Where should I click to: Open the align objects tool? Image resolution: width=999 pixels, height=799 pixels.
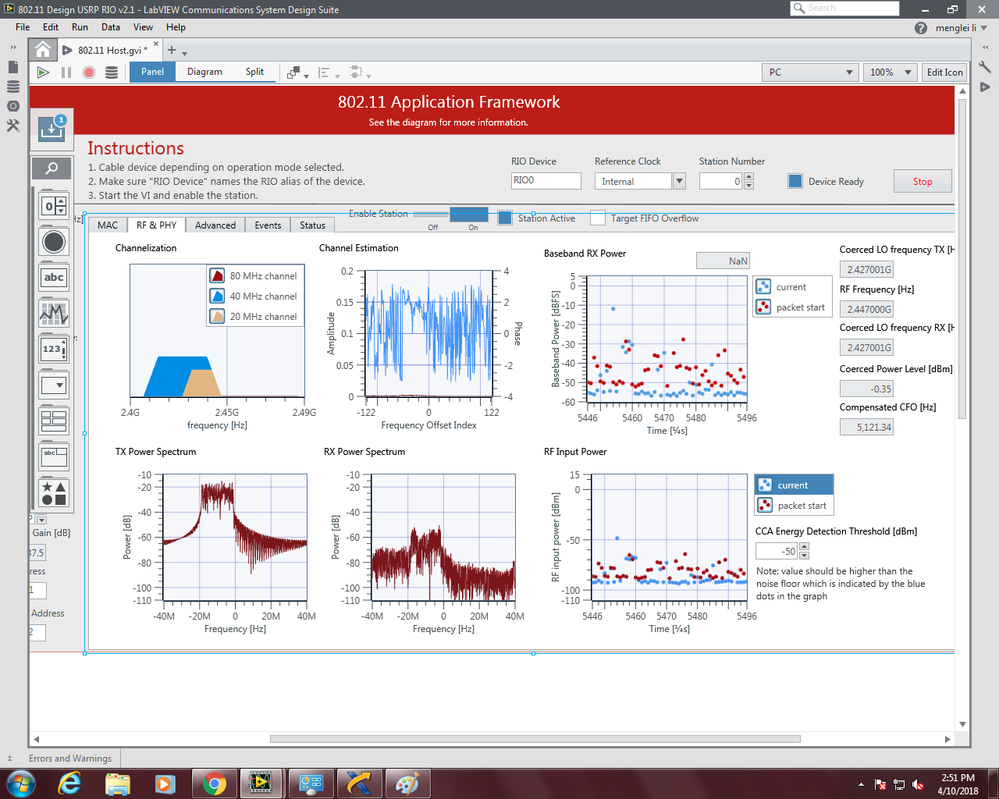point(327,73)
